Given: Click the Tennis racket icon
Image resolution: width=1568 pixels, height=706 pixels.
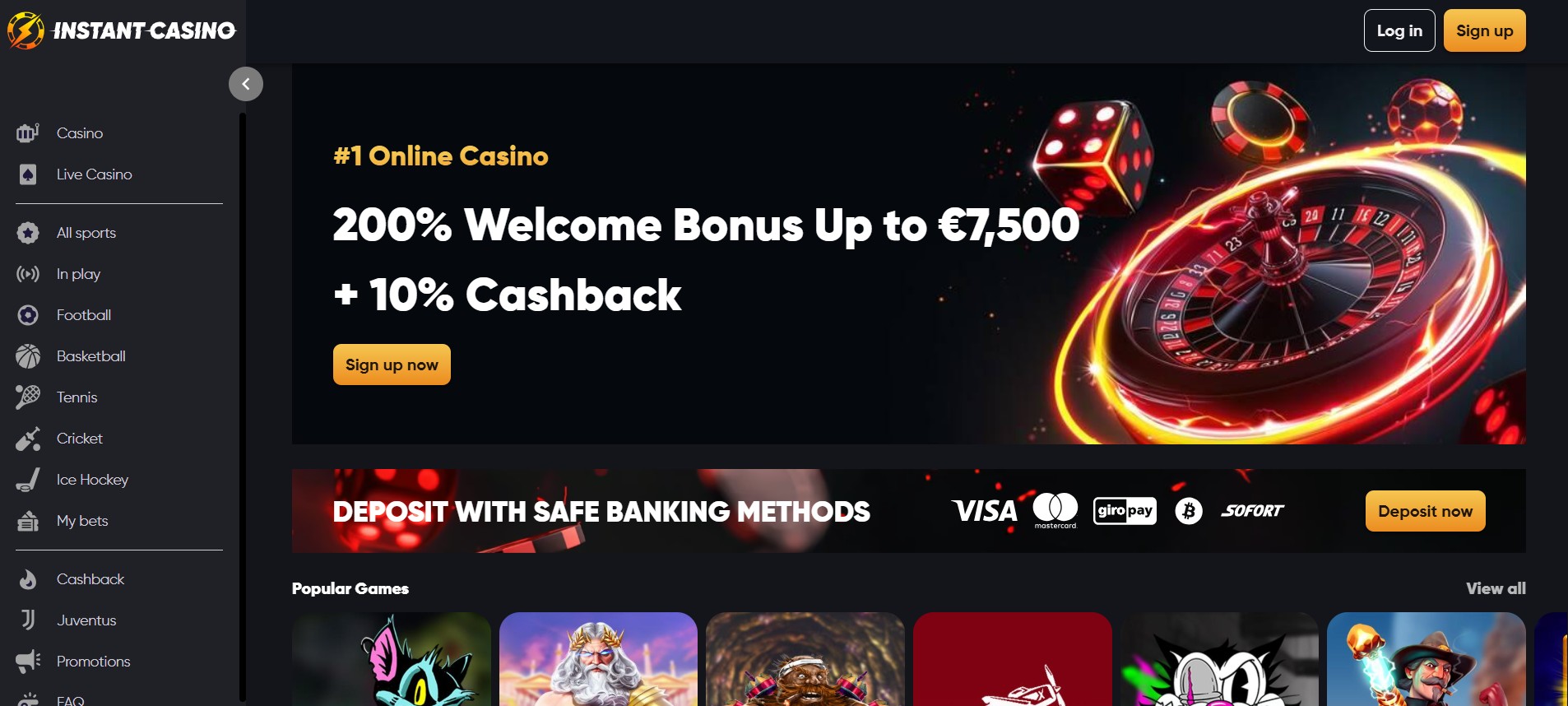Looking at the screenshot, I should [28, 397].
